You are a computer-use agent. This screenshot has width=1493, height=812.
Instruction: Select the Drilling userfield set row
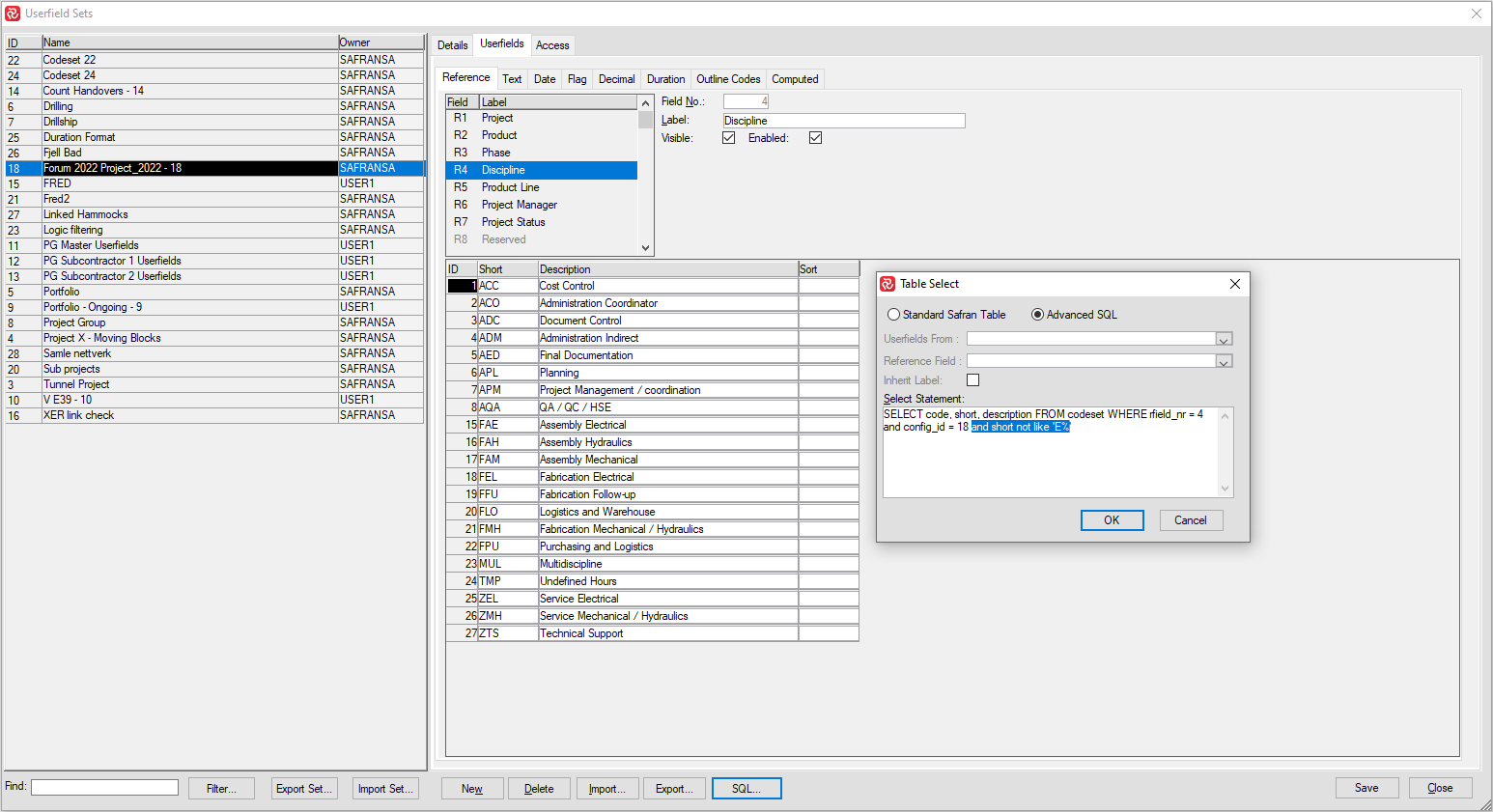214,106
